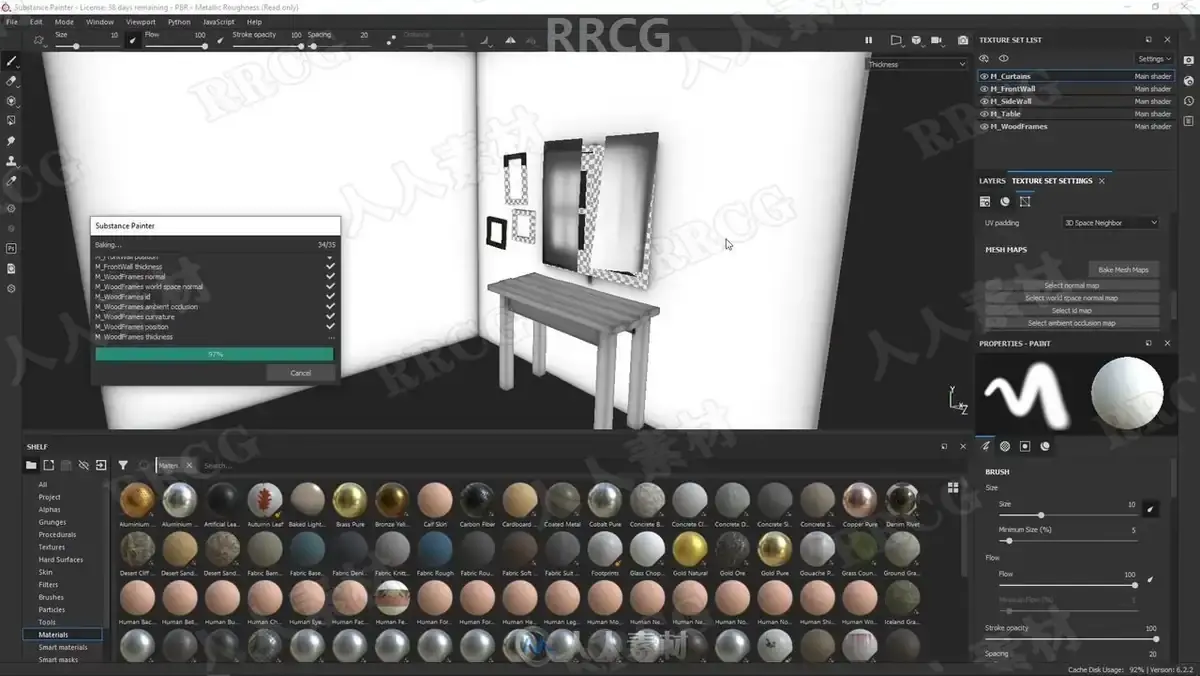The height and width of the screenshot is (676, 1200).
Task: Select the Brass Pure material thumbnail
Action: coord(350,499)
